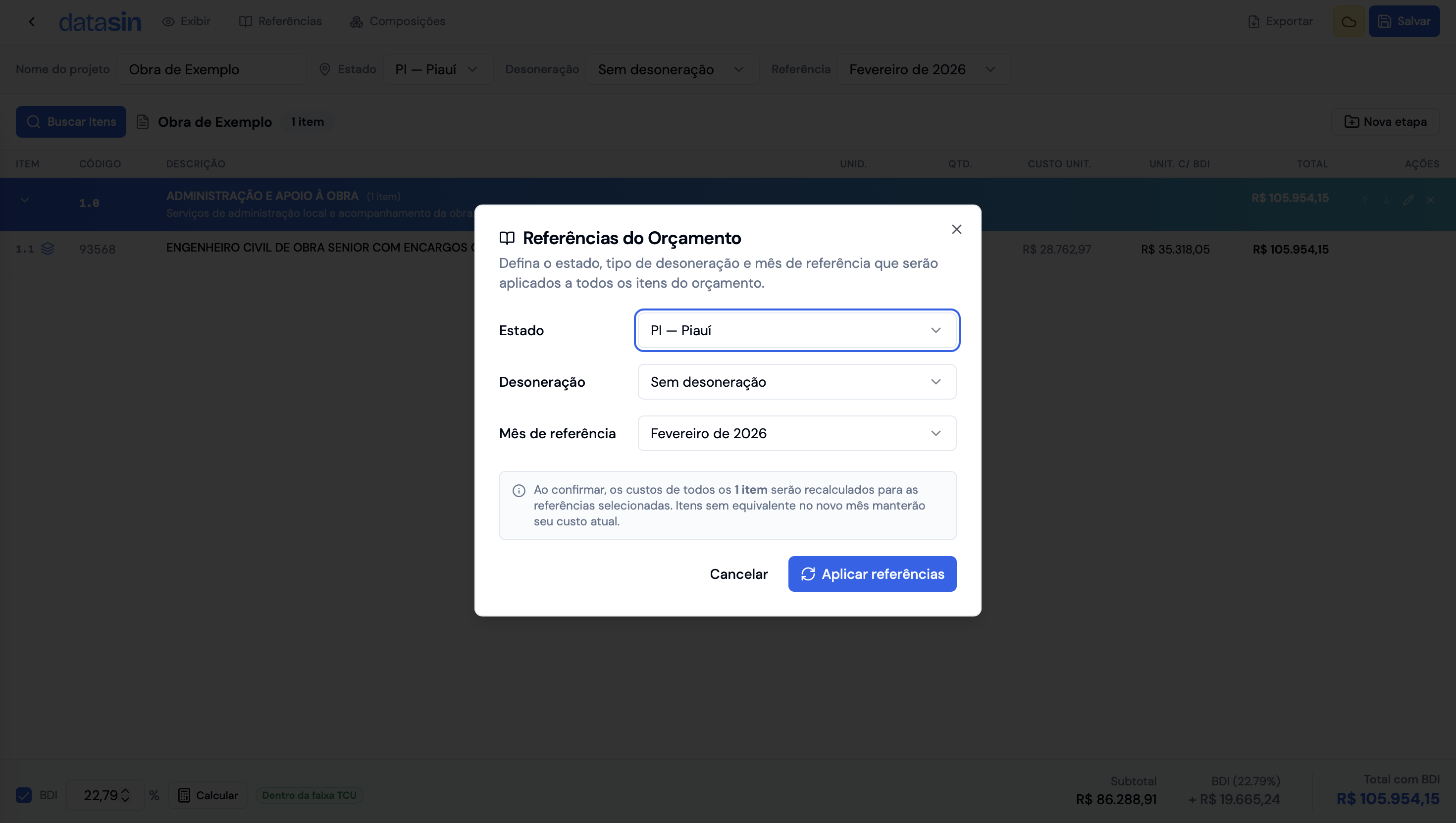
Task: Click Cancelar in the dialog
Action: pyautogui.click(x=739, y=574)
